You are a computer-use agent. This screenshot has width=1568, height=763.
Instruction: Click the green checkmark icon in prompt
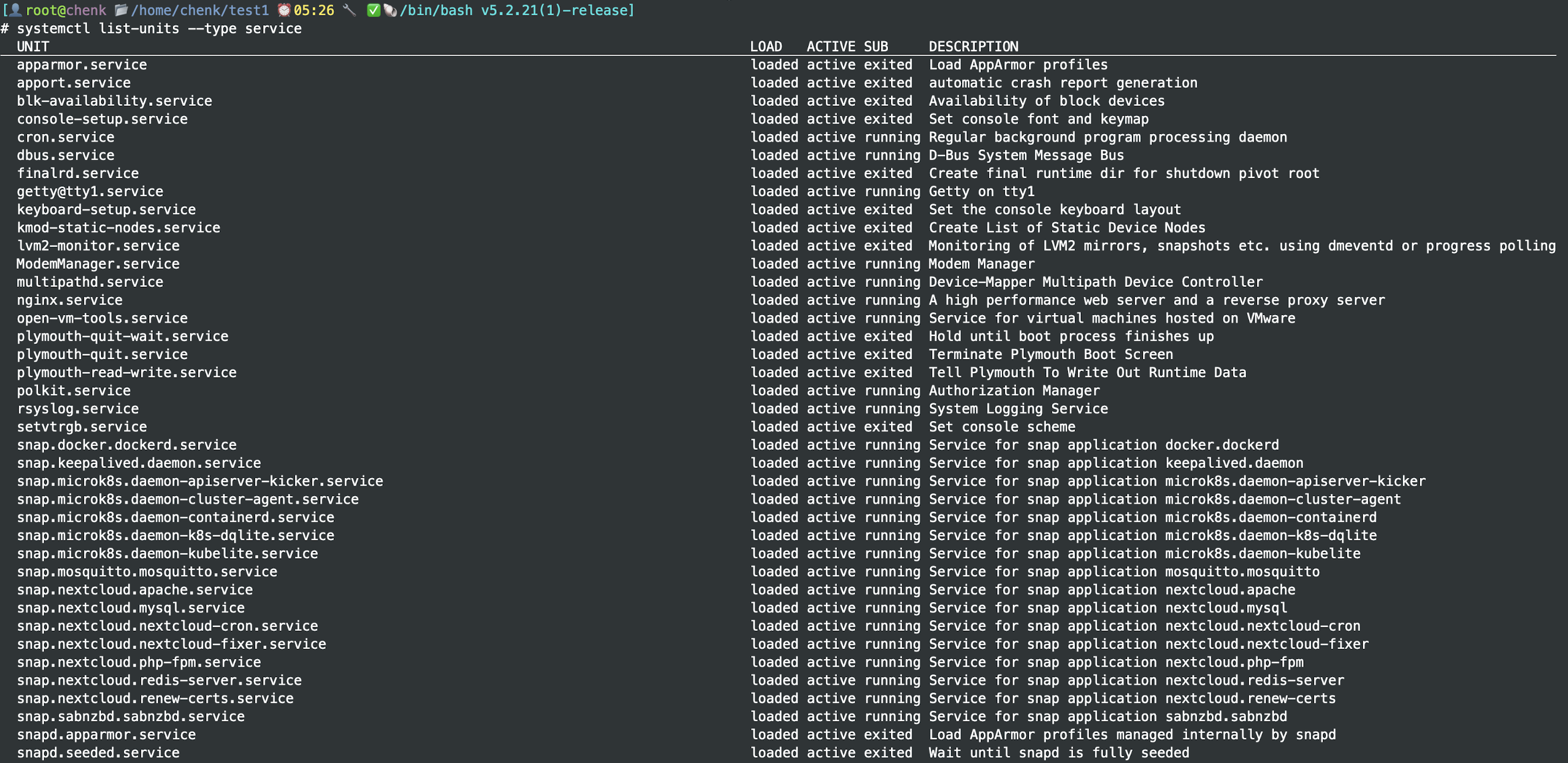coord(373,10)
